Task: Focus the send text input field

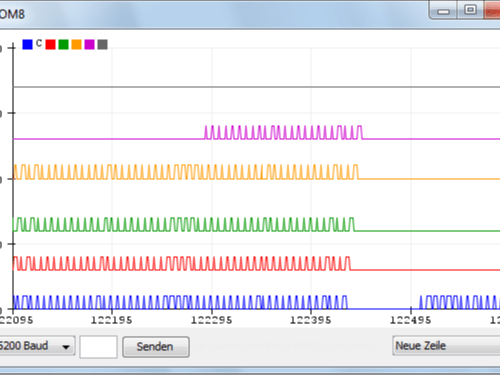Action: 98,347
